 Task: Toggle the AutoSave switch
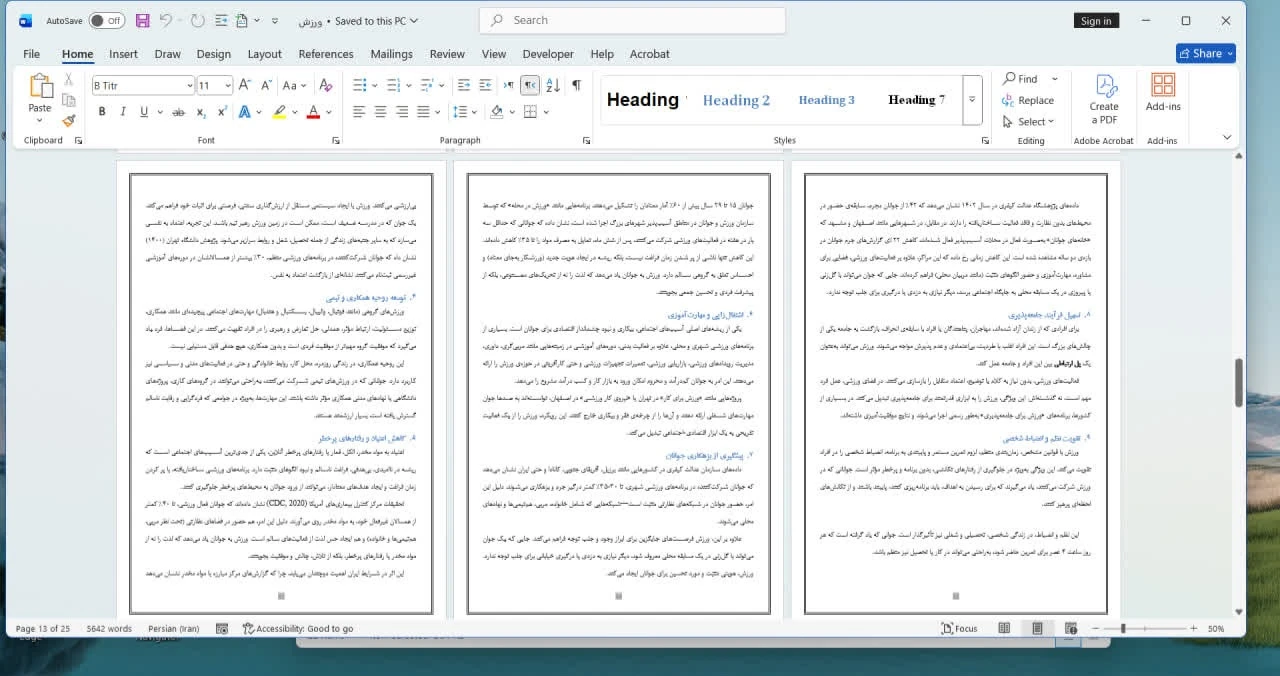tap(106, 21)
